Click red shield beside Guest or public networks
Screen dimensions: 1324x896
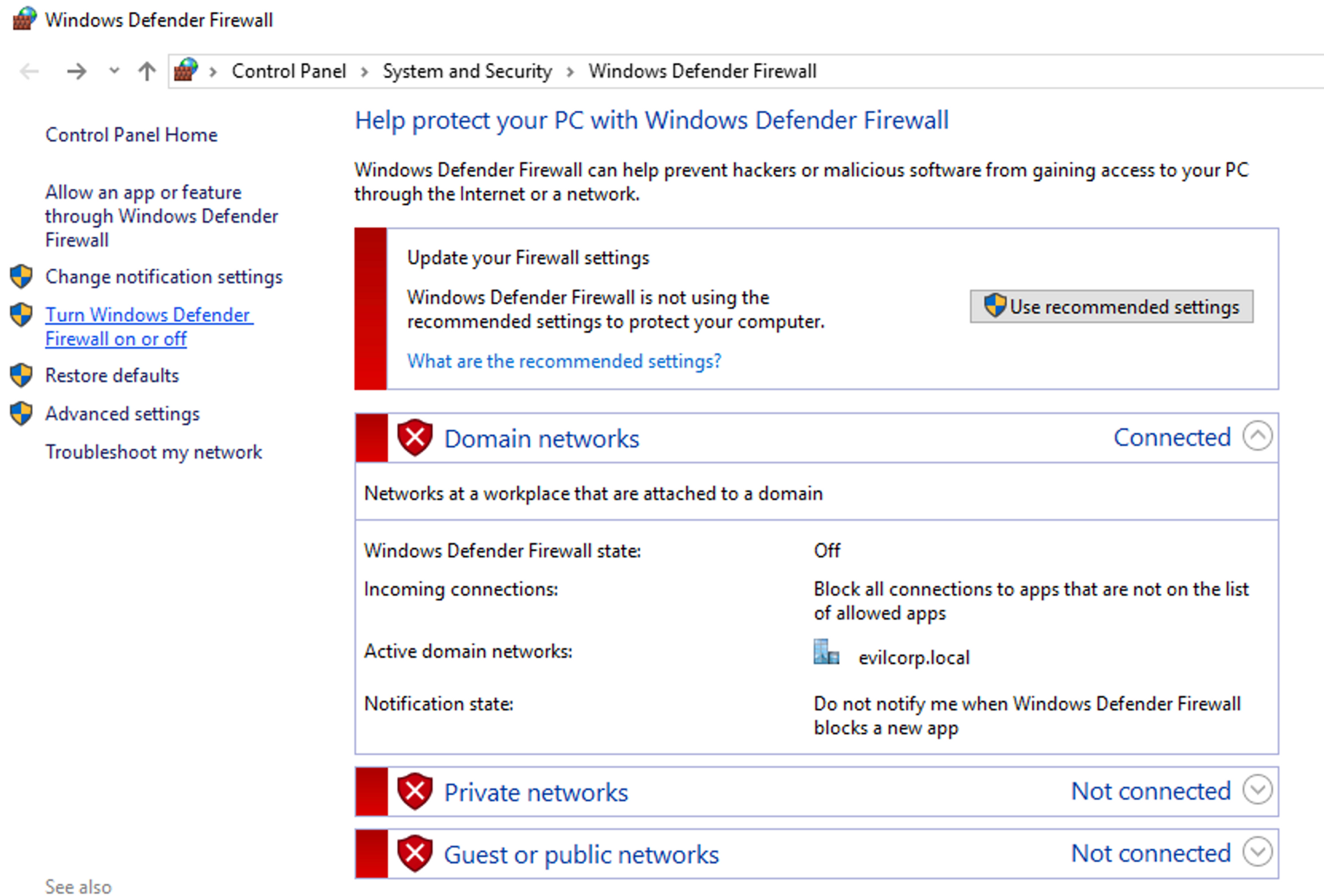click(x=415, y=853)
